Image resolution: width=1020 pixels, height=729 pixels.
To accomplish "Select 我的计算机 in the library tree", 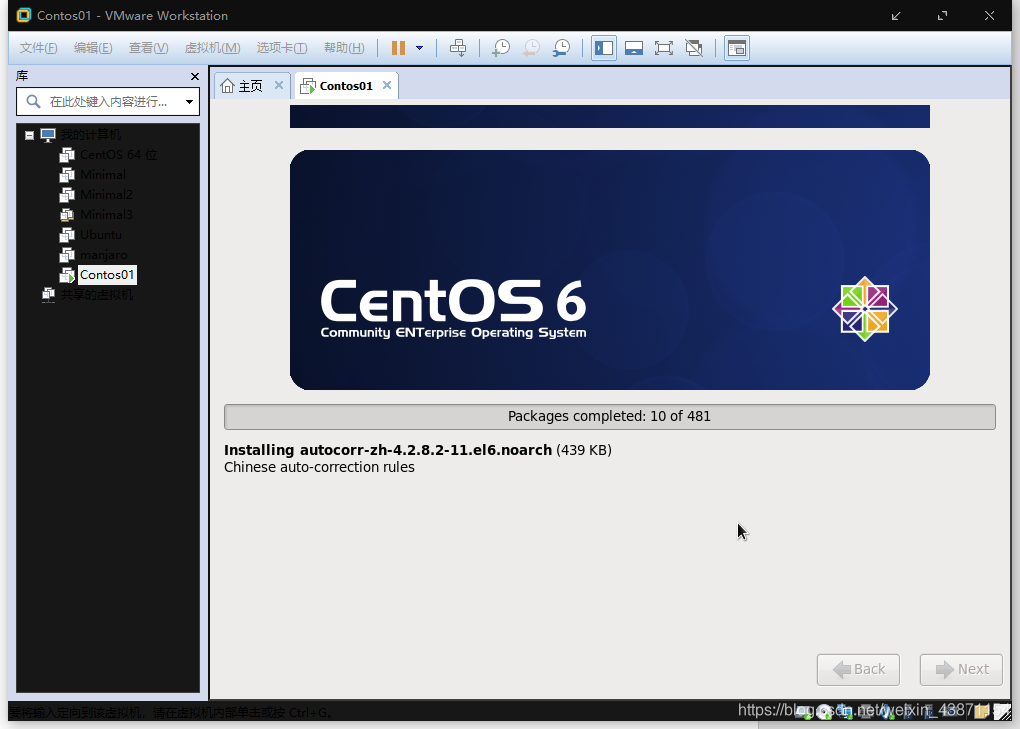I will point(91,135).
